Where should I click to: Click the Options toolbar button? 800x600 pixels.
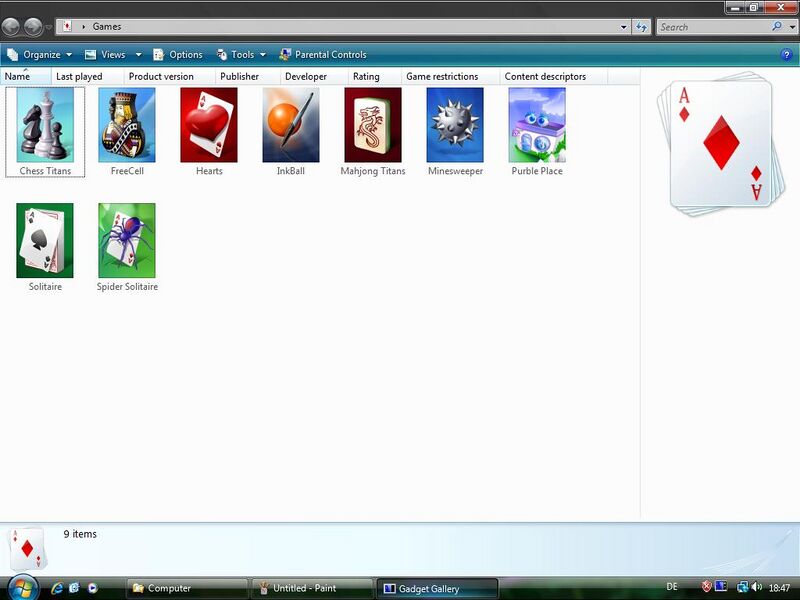click(178, 55)
